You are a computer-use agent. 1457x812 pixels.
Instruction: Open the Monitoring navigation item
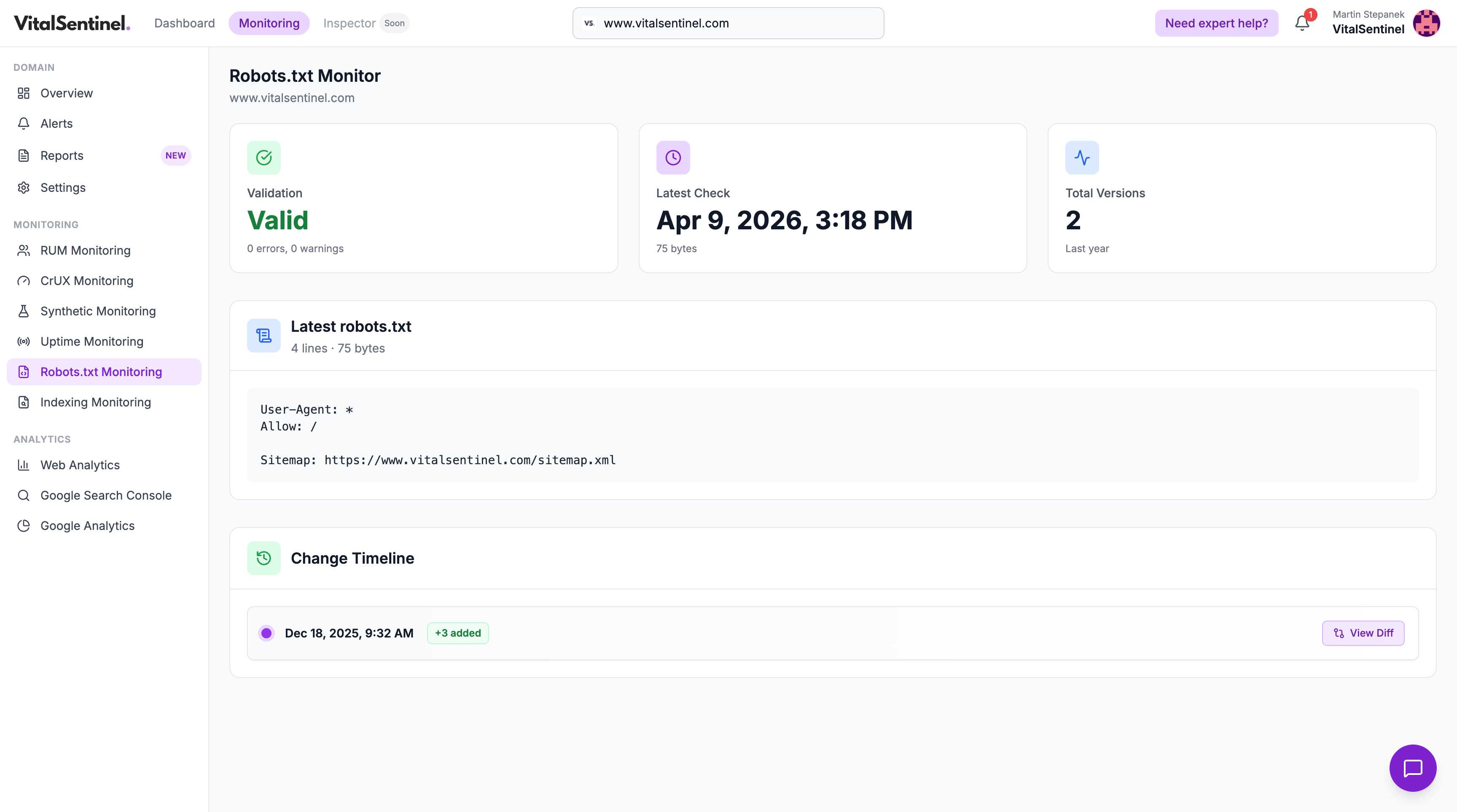pos(269,23)
